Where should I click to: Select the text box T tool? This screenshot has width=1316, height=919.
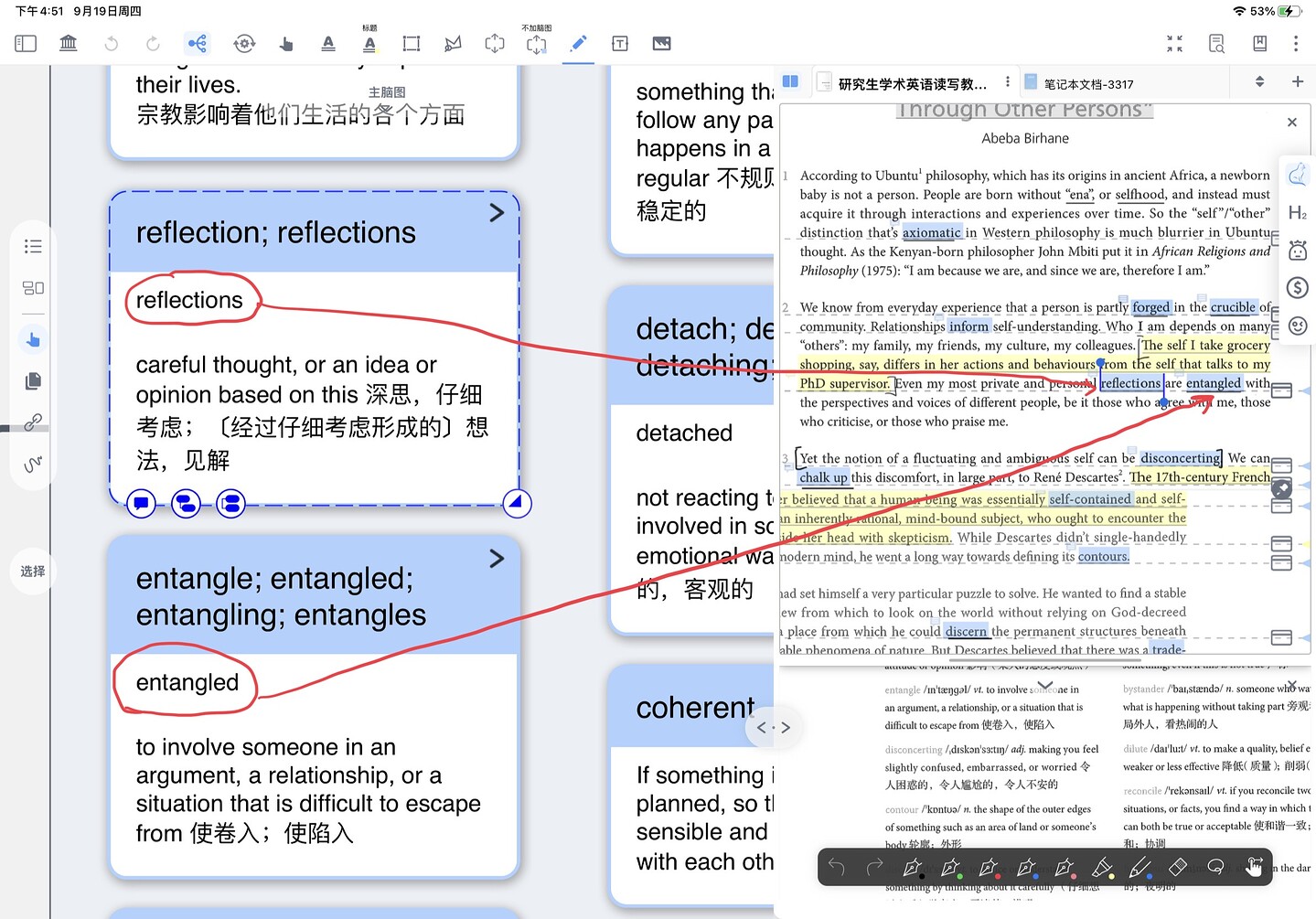(620, 43)
